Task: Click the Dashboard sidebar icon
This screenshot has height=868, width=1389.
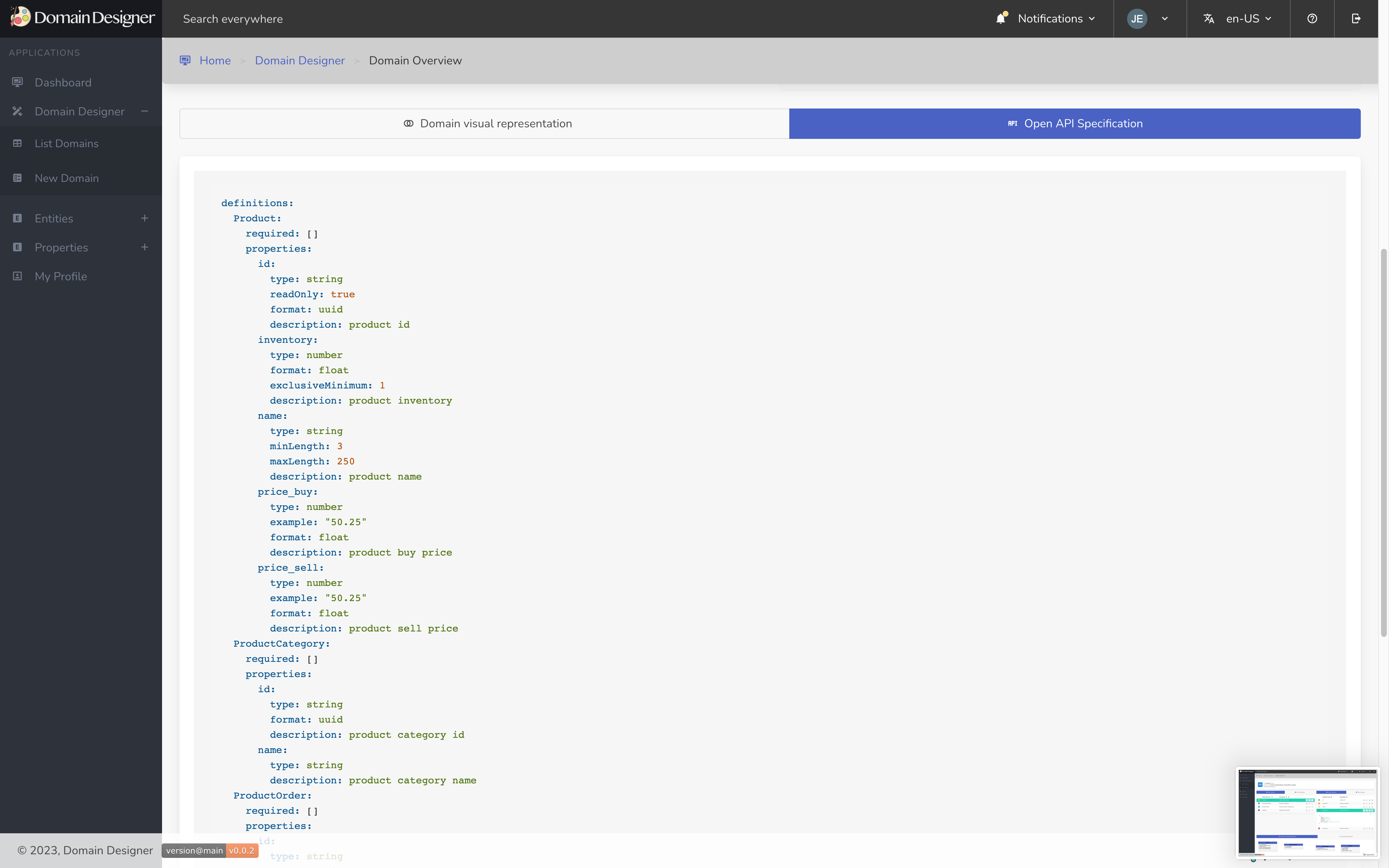Action: (18, 82)
